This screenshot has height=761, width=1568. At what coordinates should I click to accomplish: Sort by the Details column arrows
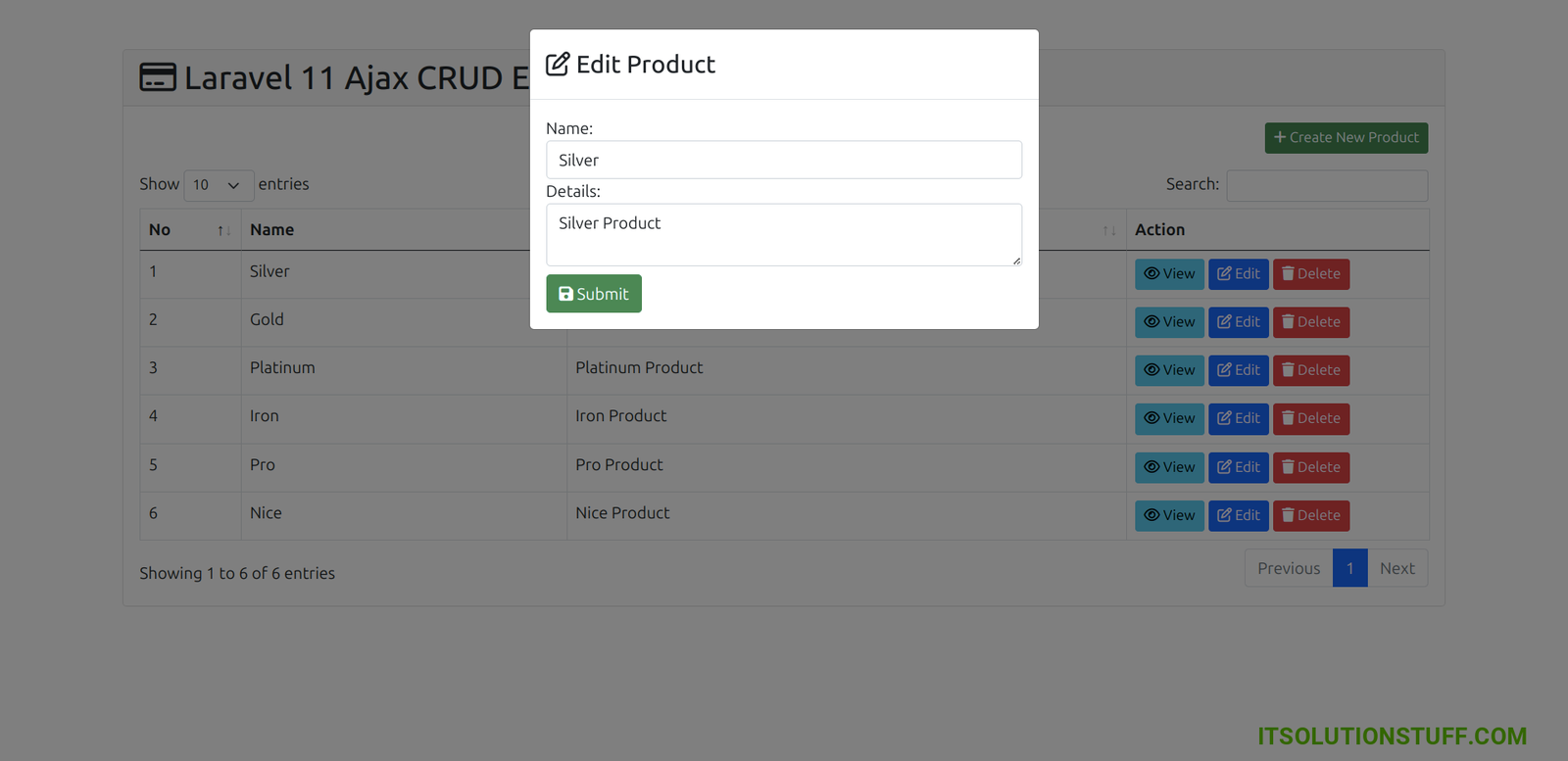1108,230
